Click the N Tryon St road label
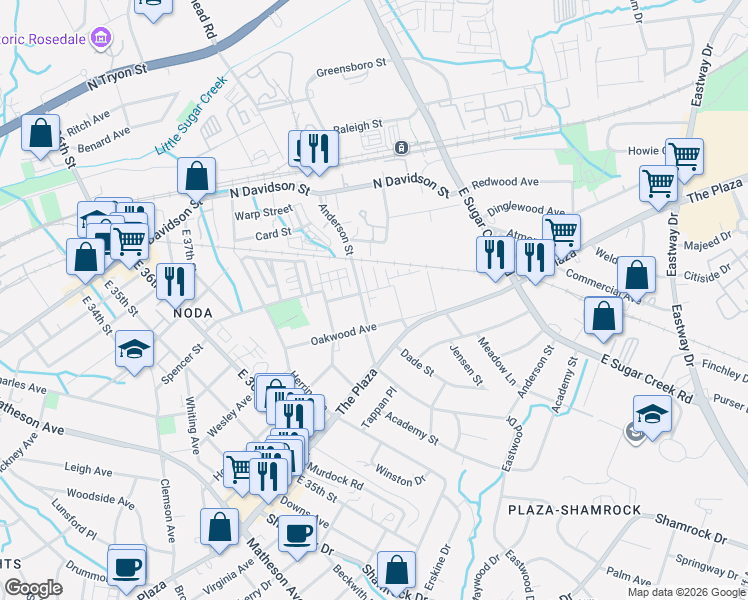This screenshot has width=748, height=600. [x=117, y=78]
